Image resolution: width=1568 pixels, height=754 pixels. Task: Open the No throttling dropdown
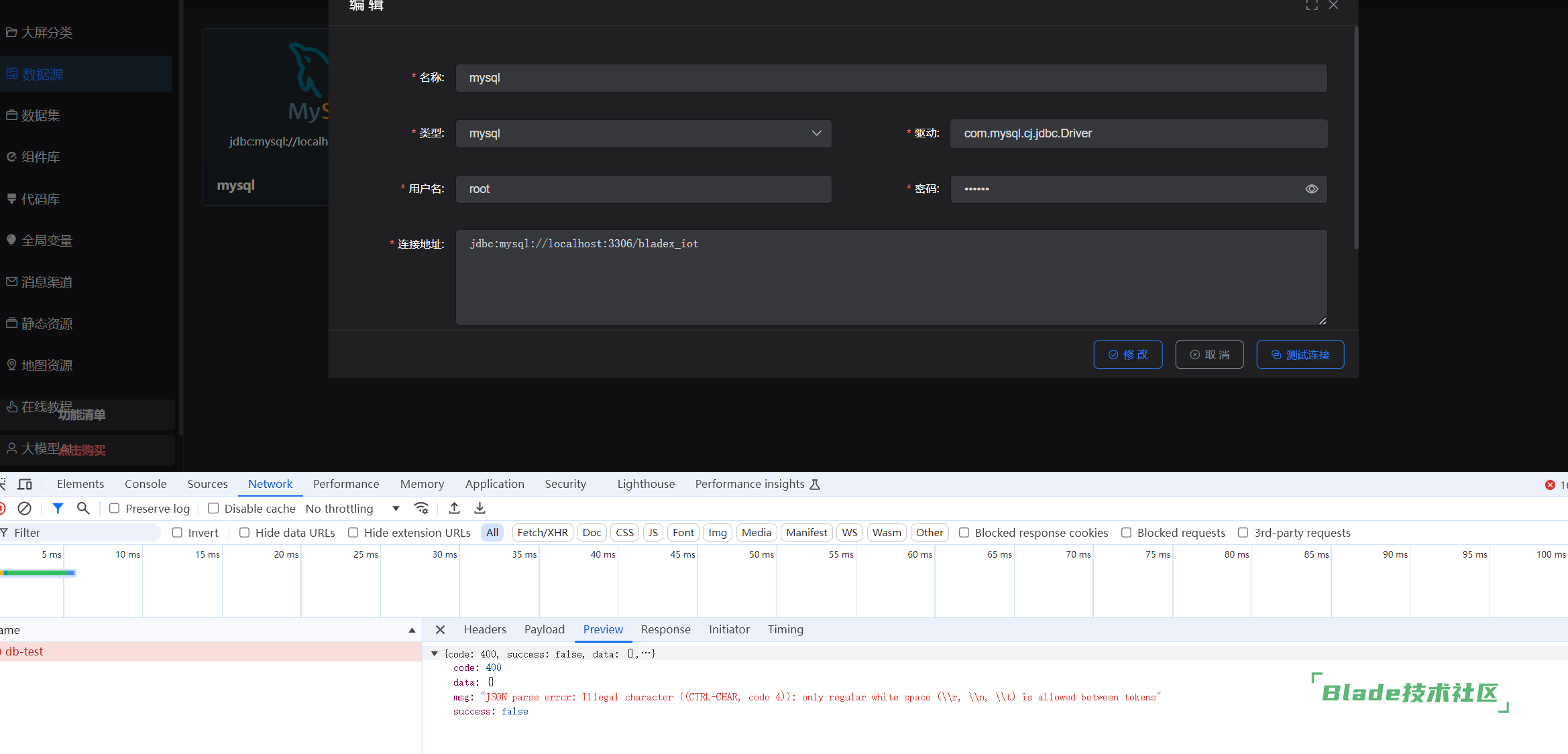point(352,509)
